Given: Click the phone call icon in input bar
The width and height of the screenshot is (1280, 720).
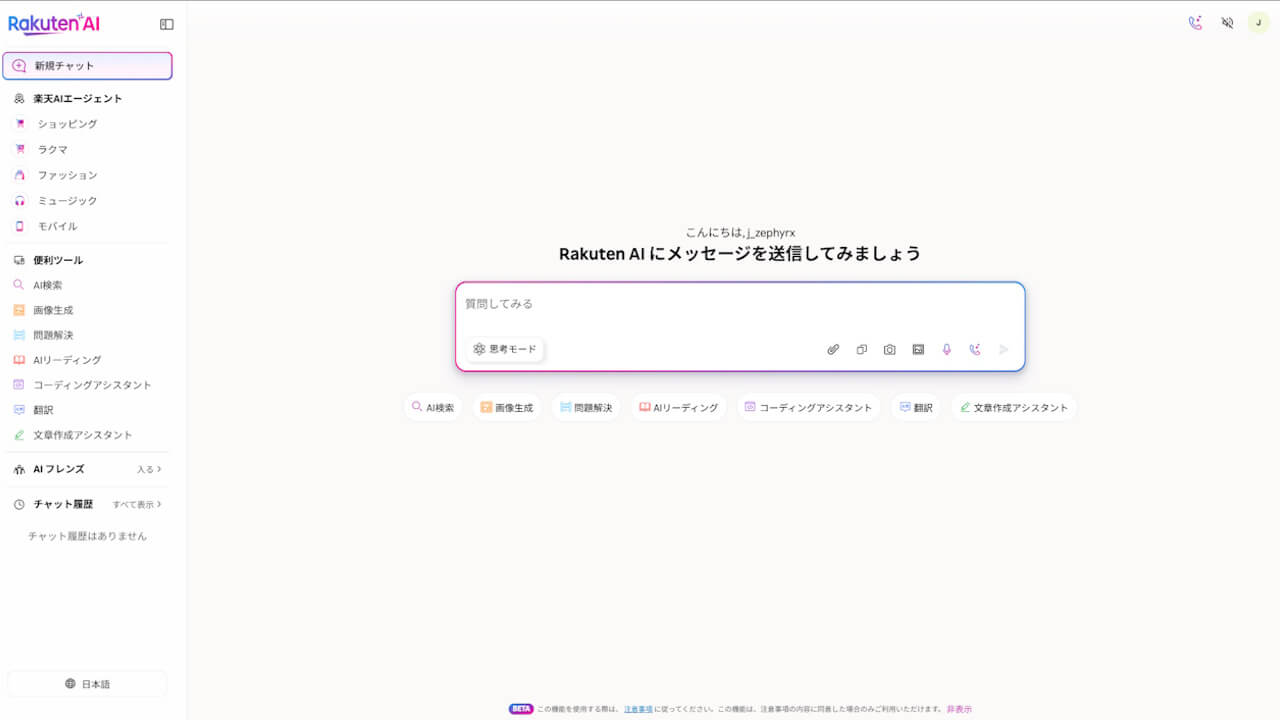Looking at the screenshot, I should click(x=975, y=350).
